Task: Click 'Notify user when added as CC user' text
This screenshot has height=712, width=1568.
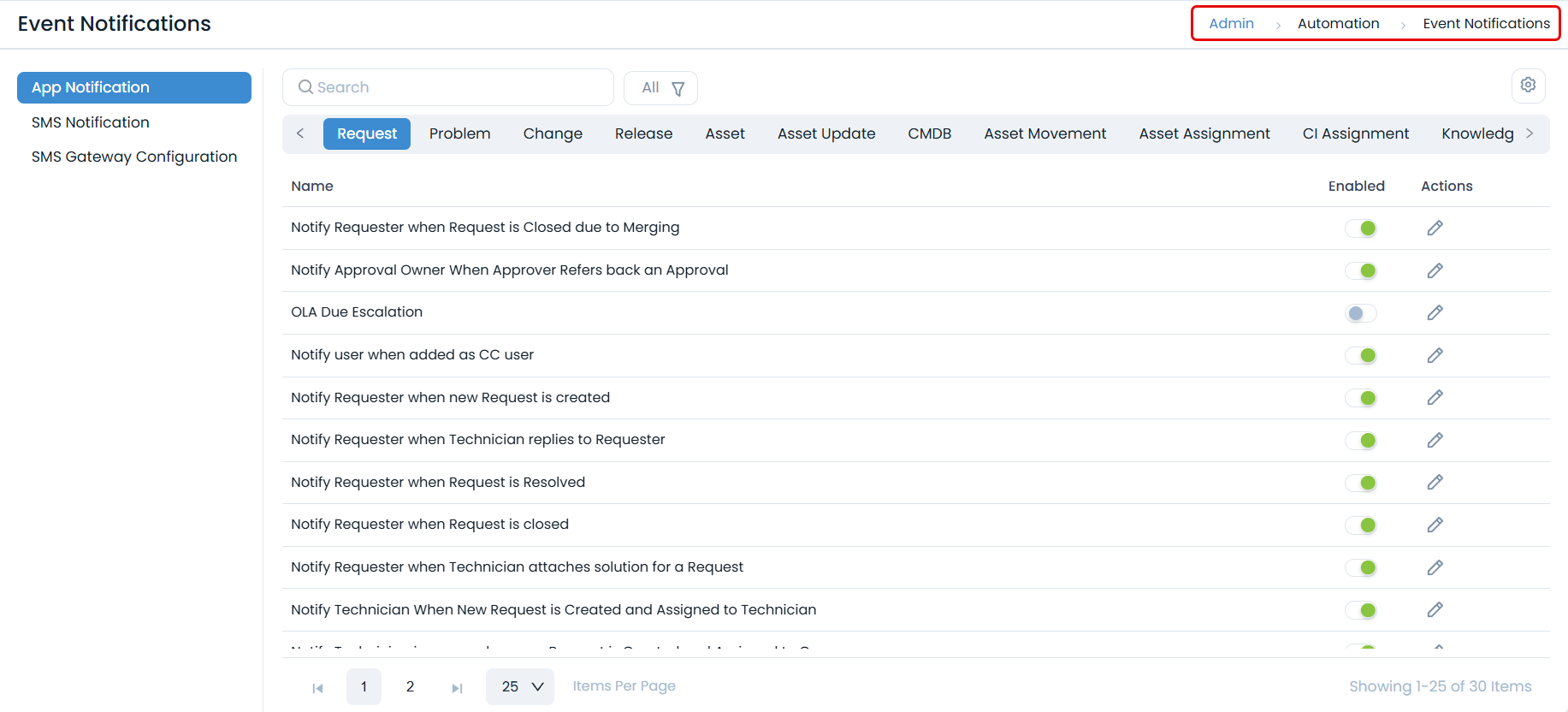Action: pyautogui.click(x=412, y=354)
